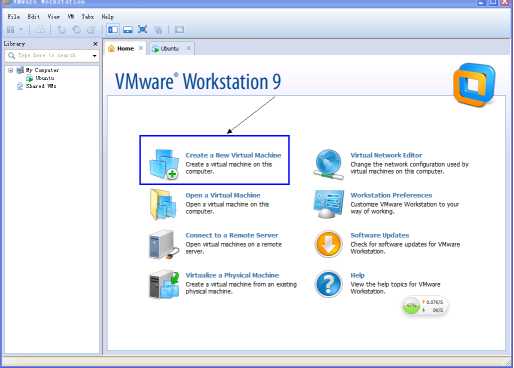Click the Ubuntu tab VM icon
This screenshot has width=514, height=368.
pos(155,49)
